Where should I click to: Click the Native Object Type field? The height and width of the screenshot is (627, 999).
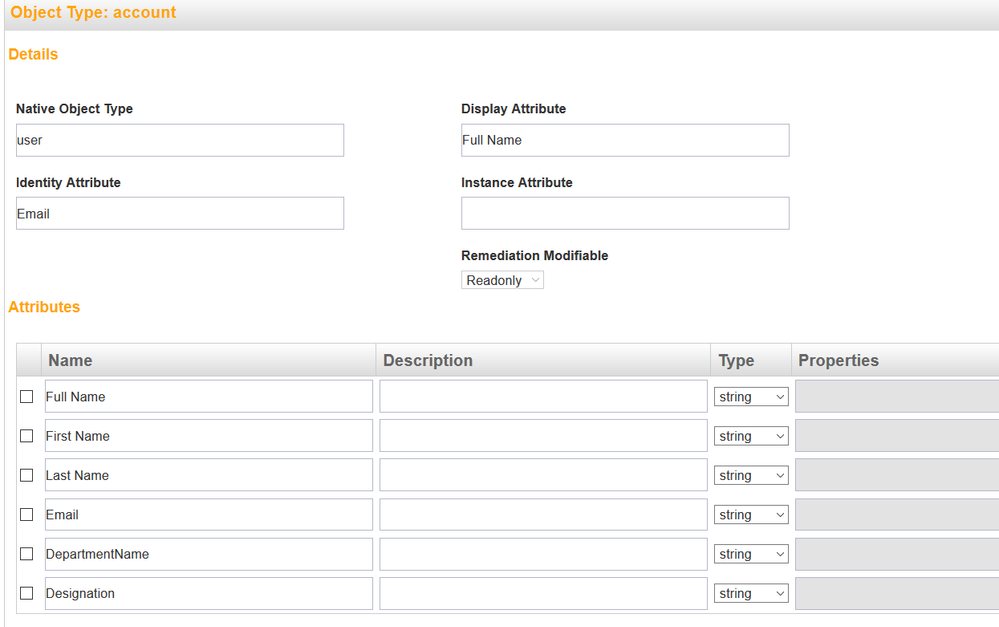click(x=180, y=140)
